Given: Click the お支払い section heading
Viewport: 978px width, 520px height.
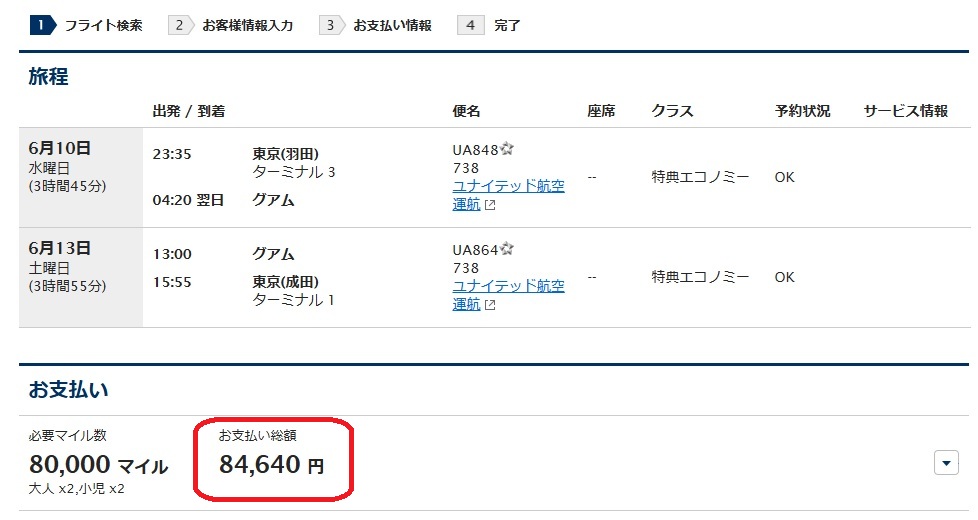Looking at the screenshot, I should [68, 387].
